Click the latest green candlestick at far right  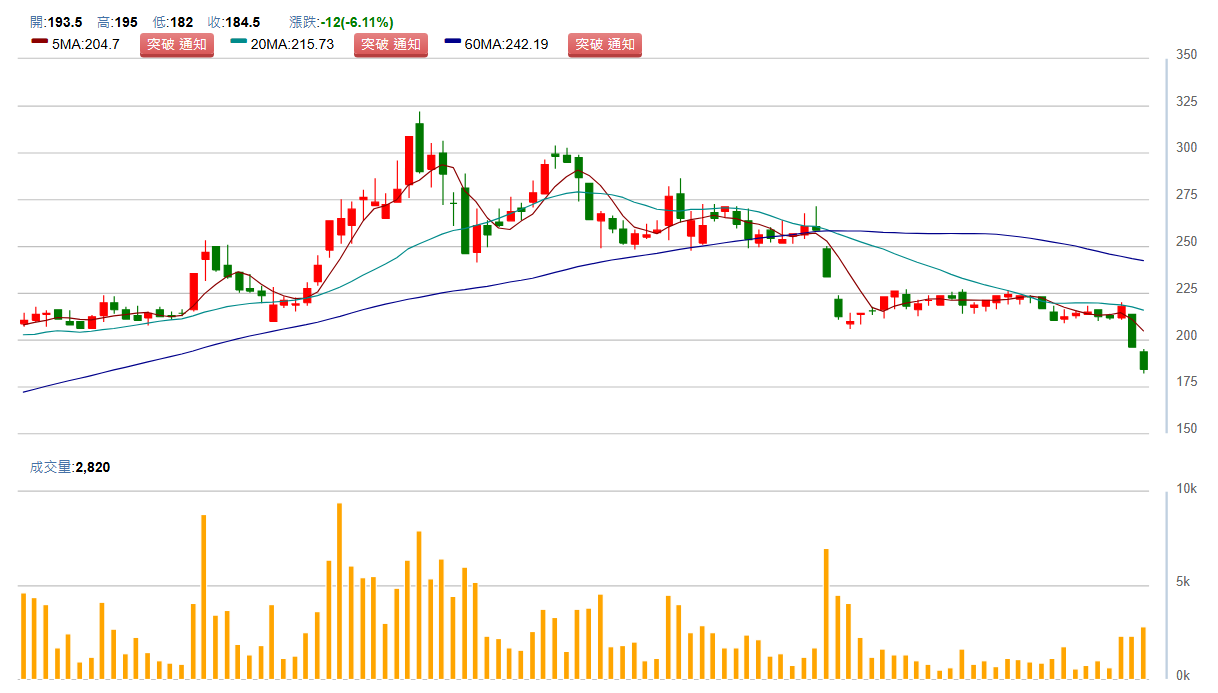[x=1143, y=361]
